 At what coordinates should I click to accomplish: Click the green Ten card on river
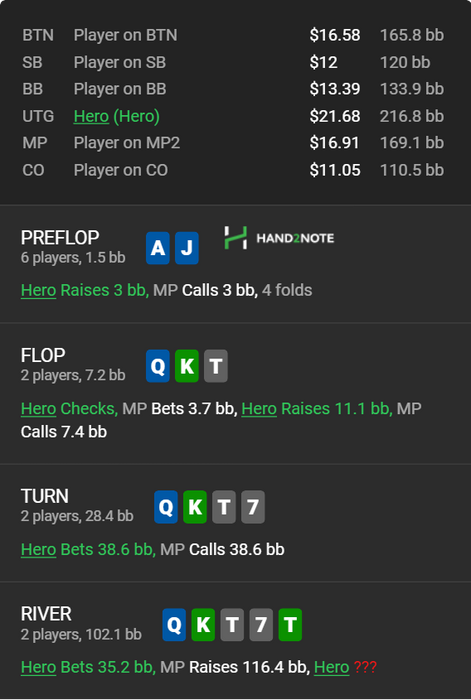pyautogui.click(x=290, y=625)
